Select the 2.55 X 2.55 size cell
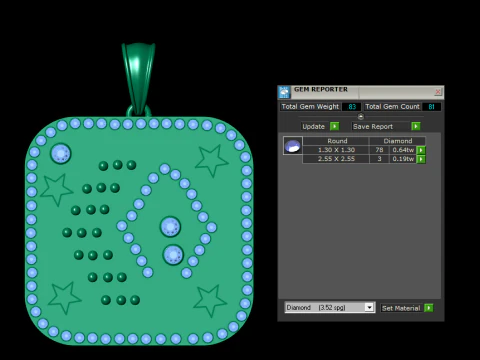 336,159
